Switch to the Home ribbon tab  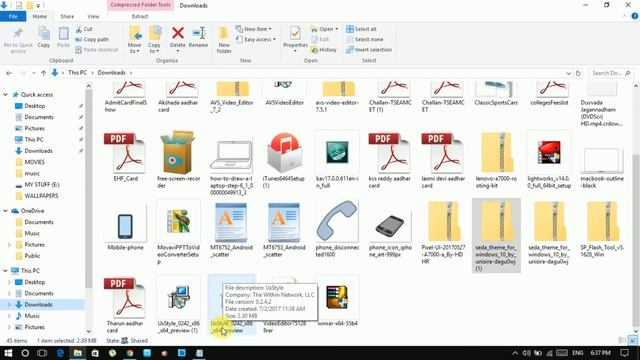40,16
